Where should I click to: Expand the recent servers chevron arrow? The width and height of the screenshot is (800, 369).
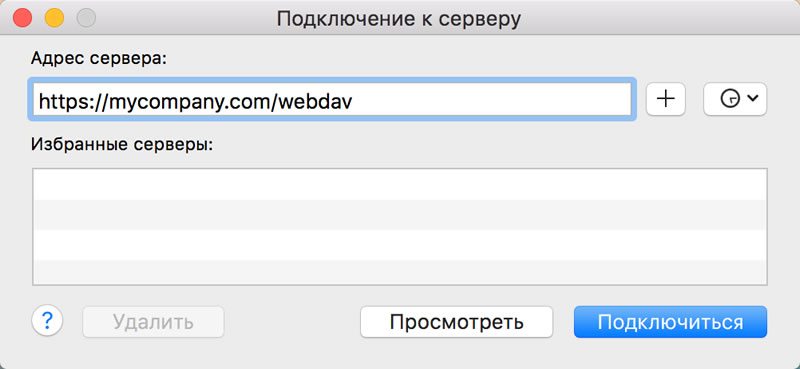(753, 99)
